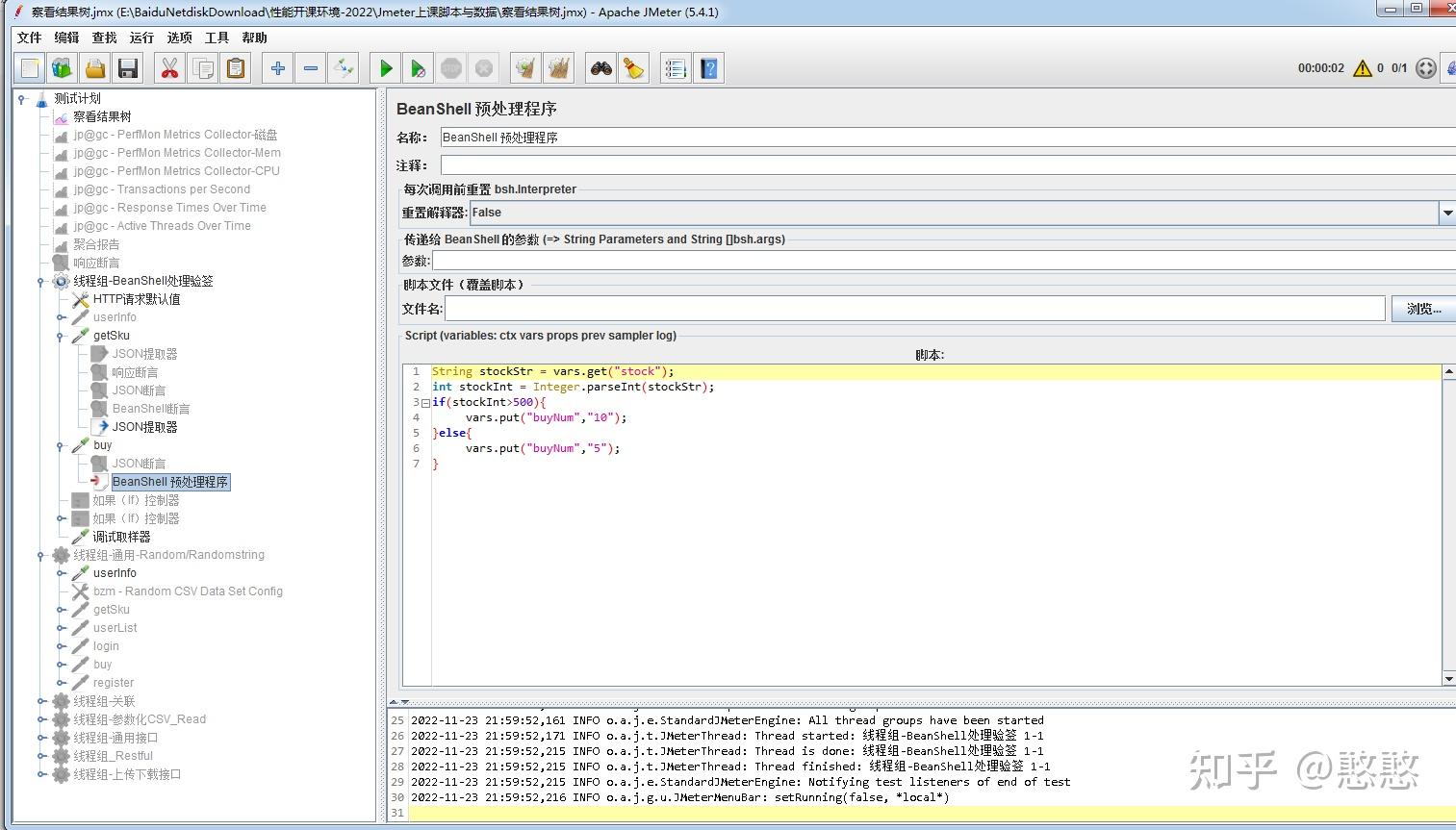Viewport: 1456px width, 830px height.
Task: Click the scissors Cut icon
Action: point(170,68)
